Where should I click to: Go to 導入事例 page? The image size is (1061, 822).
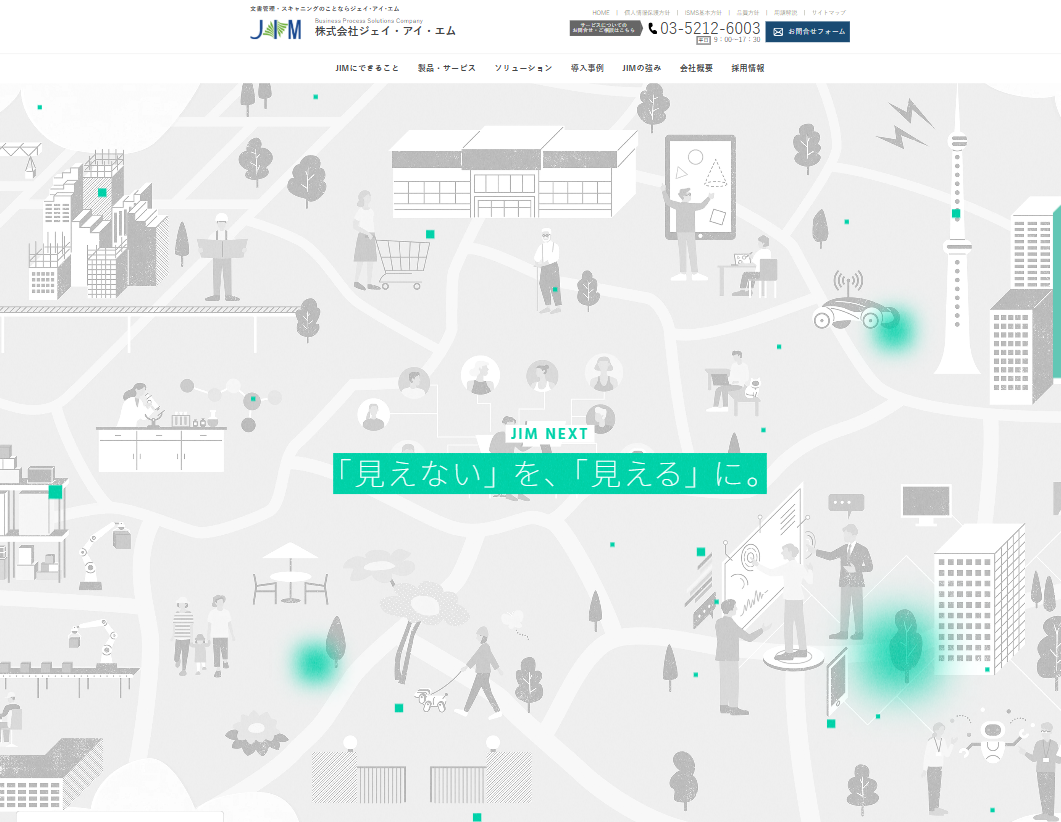tap(587, 68)
